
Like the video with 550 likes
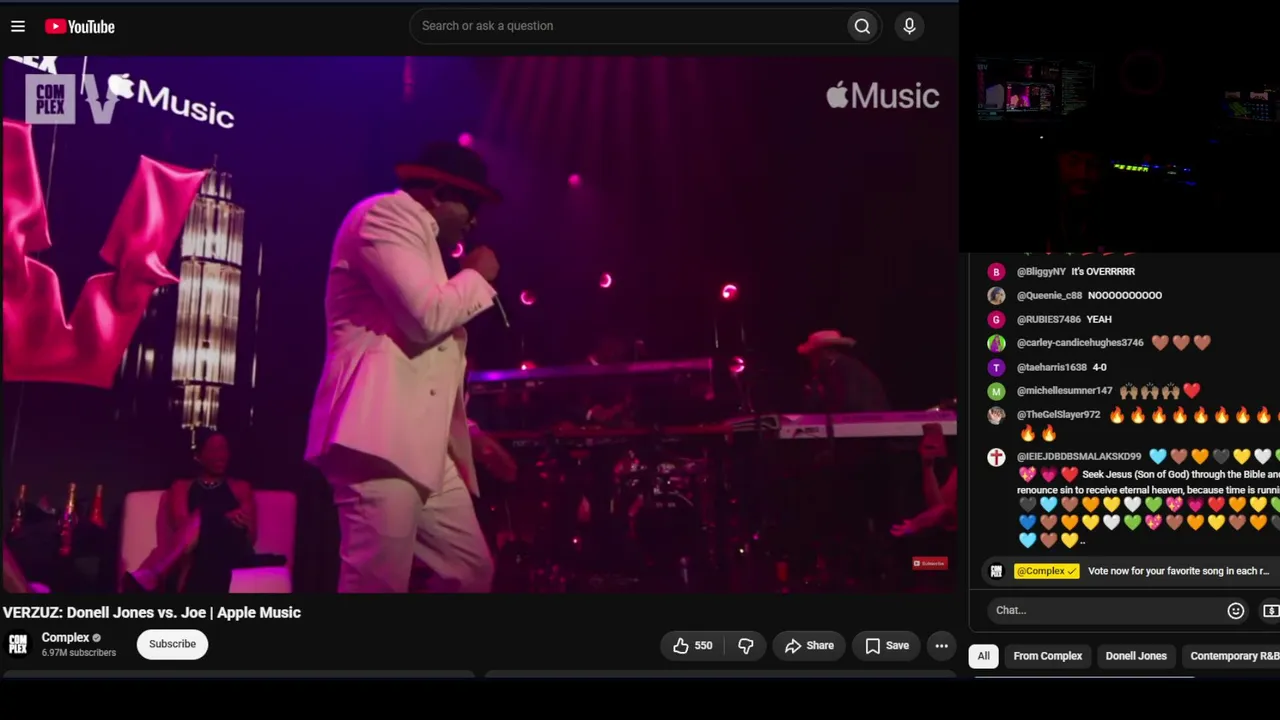point(692,646)
